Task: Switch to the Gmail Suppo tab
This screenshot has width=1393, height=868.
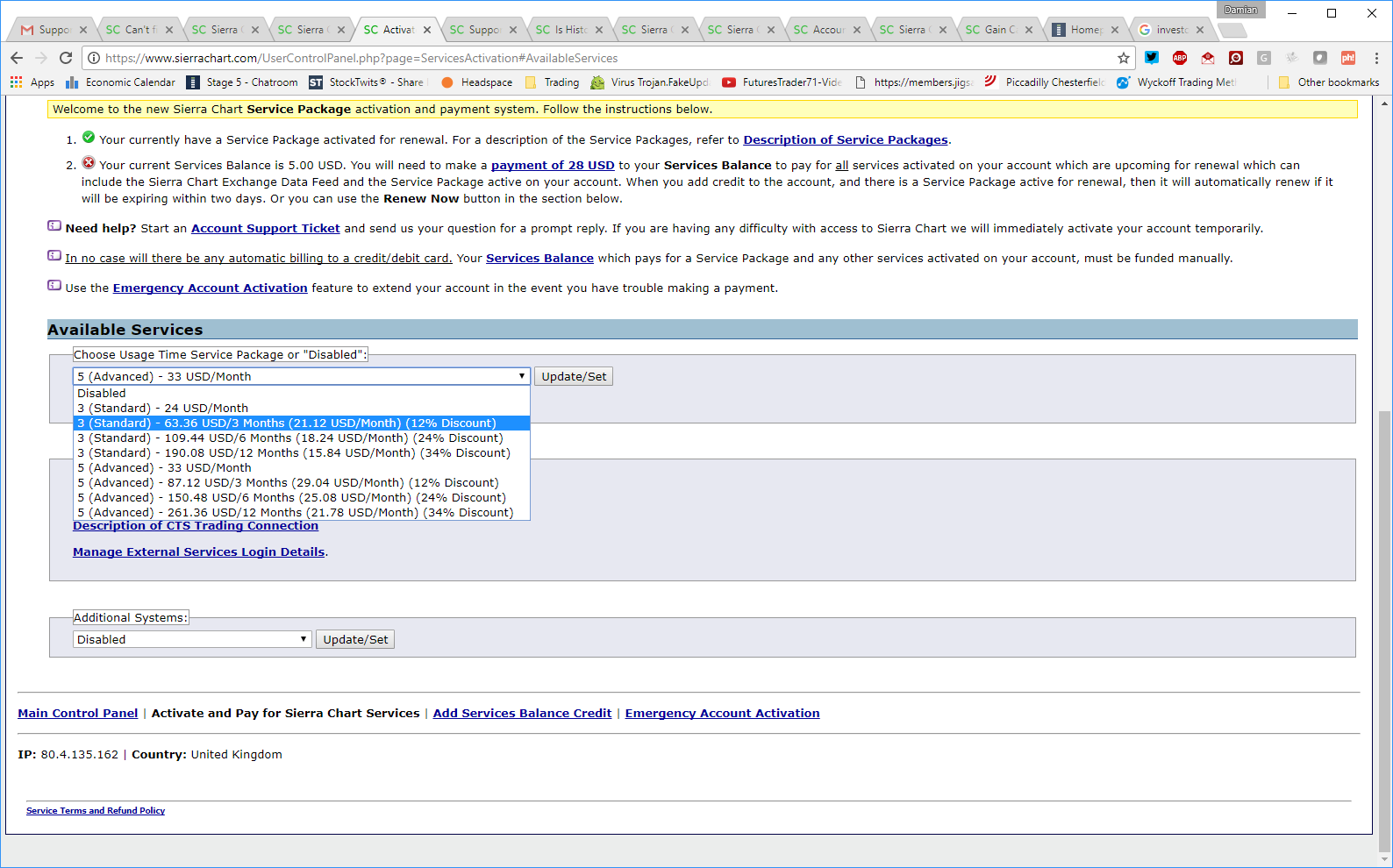Action: 51,30
